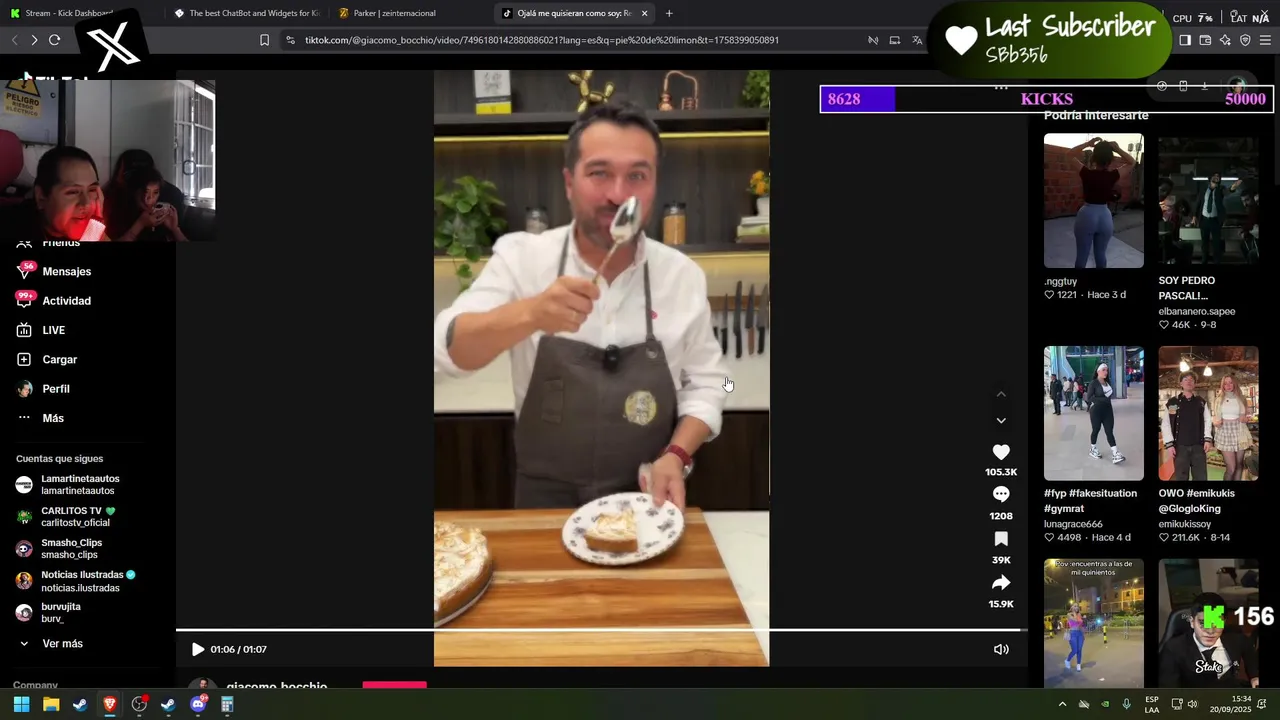Open the OWO #emikukis video thumbnail
The image size is (1280, 720).
[1208, 413]
